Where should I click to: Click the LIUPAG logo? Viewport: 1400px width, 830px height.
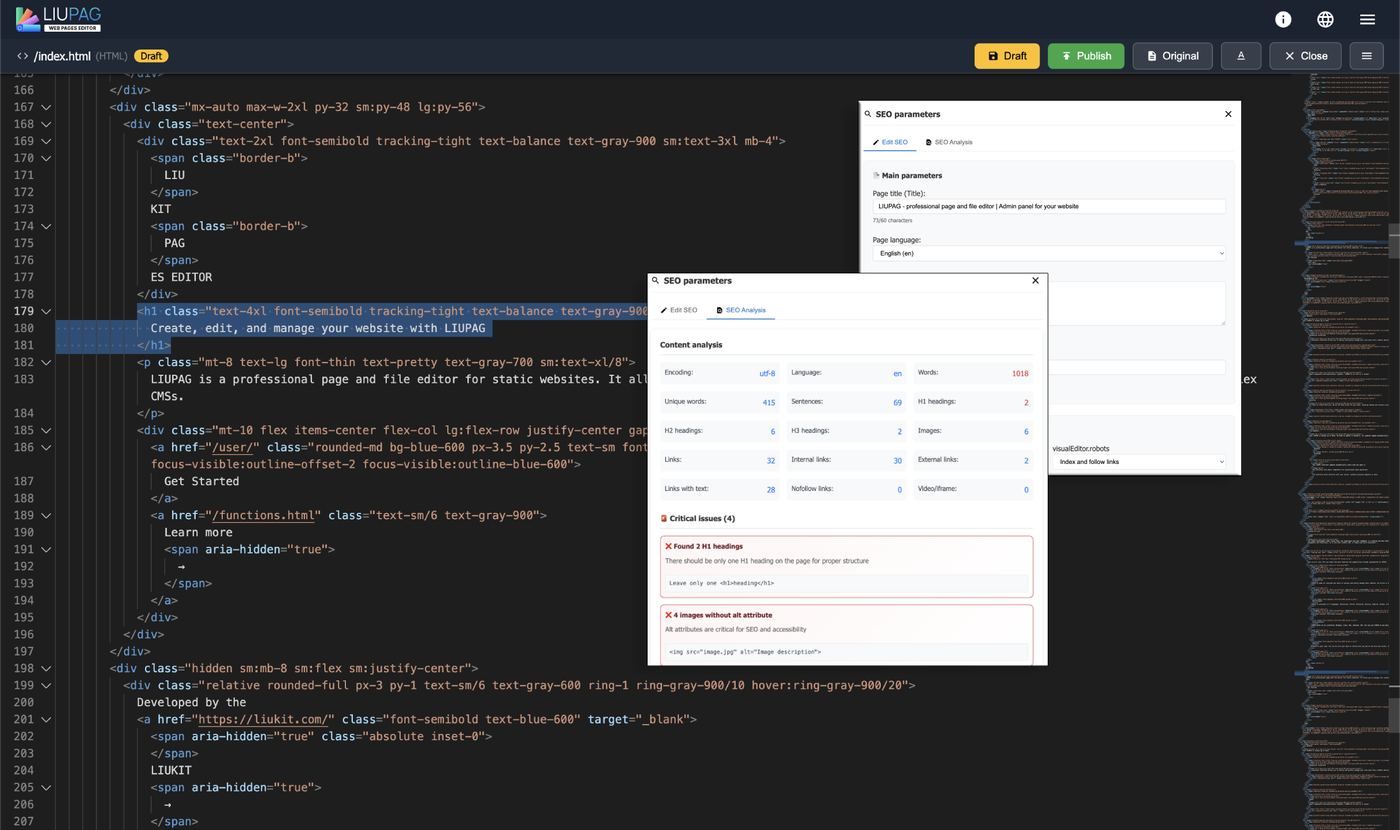click(x=58, y=19)
